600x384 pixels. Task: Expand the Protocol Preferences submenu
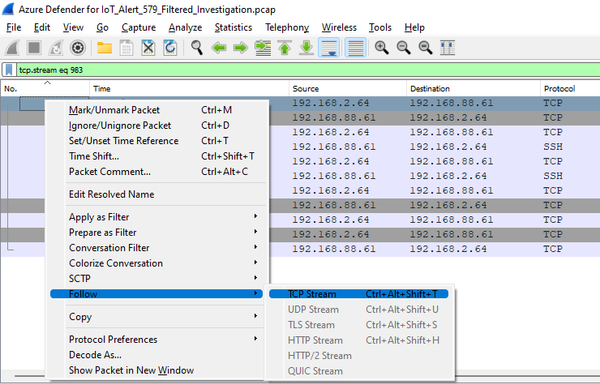[x=157, y=340]
